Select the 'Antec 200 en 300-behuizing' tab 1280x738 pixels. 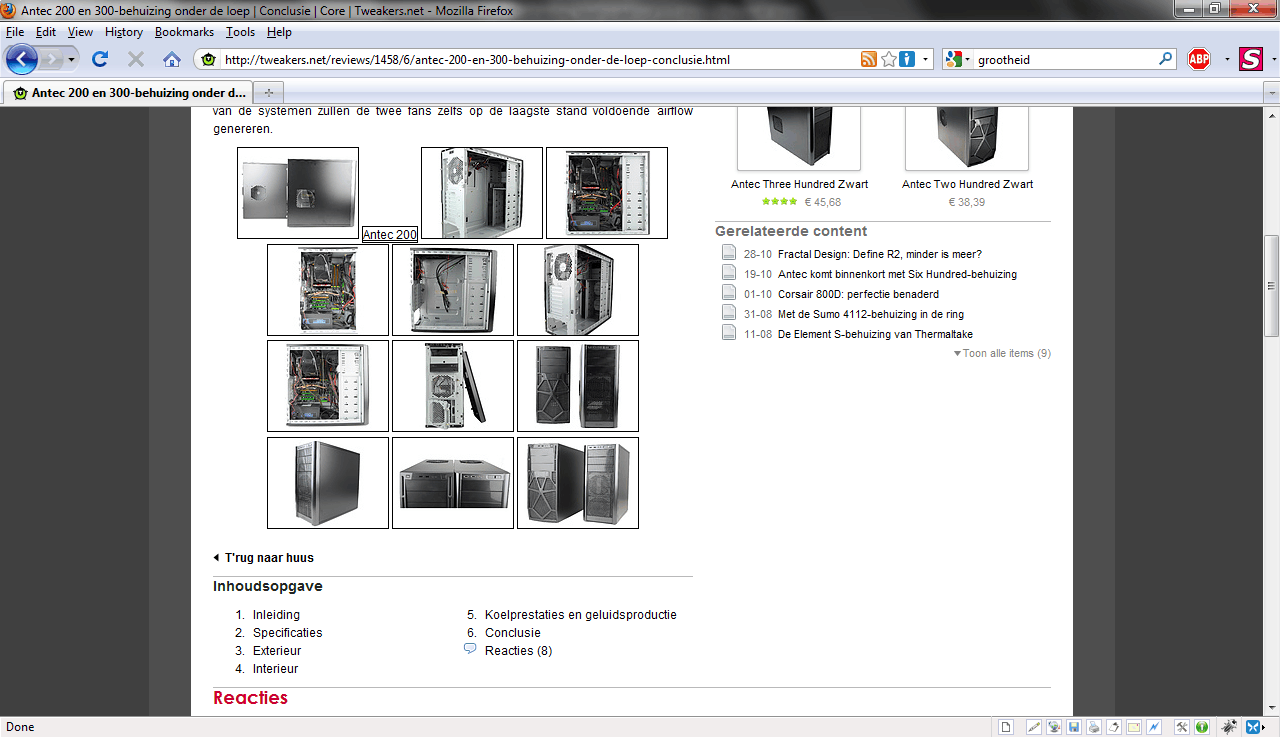(127, 92)
